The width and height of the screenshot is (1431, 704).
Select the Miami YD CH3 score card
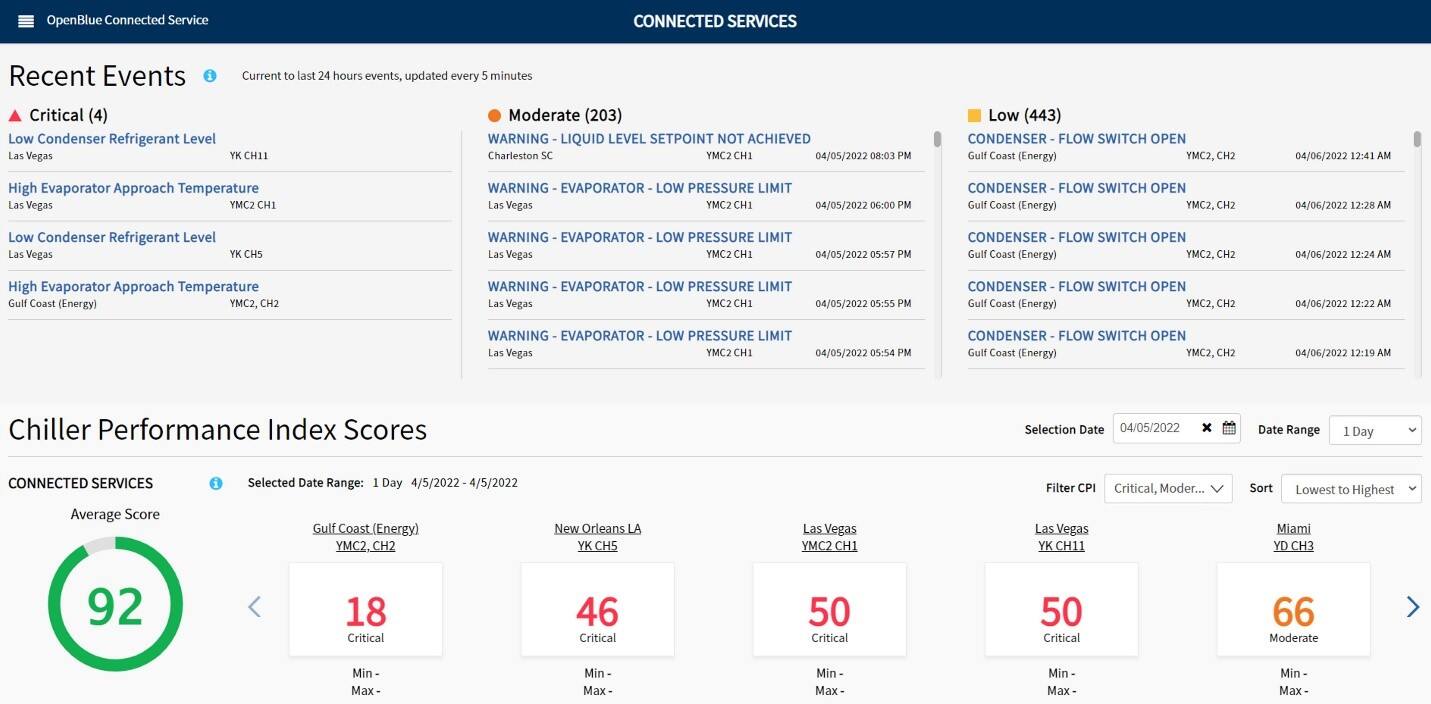(x=1293, y=609)
